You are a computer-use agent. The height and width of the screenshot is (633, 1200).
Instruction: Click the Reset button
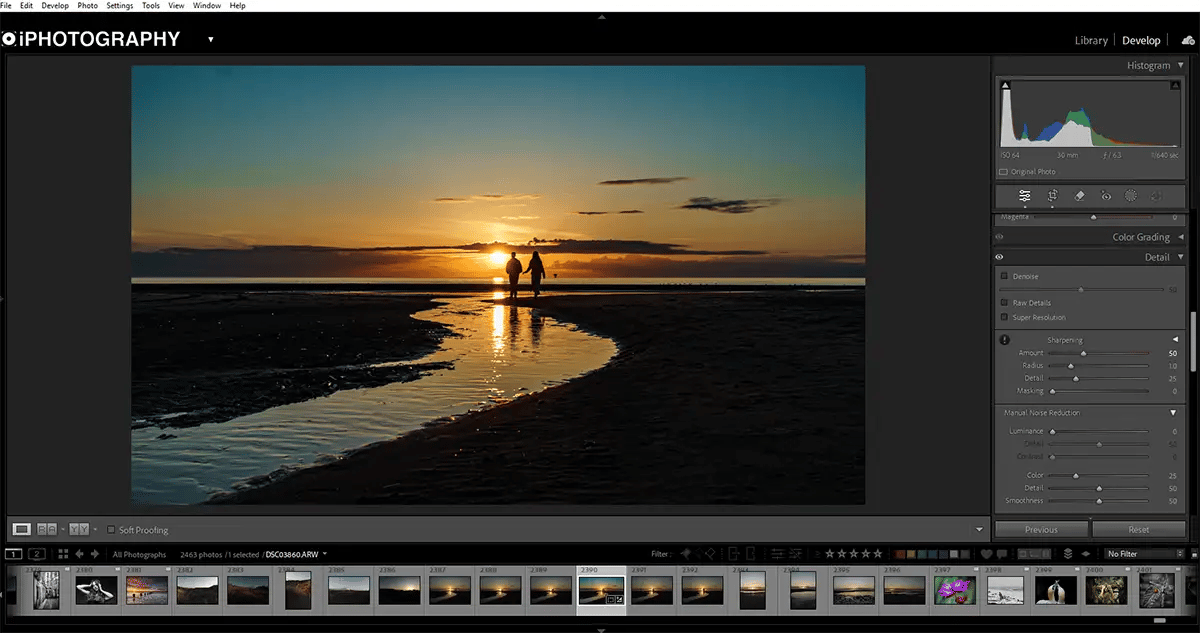coord(1139,530)
